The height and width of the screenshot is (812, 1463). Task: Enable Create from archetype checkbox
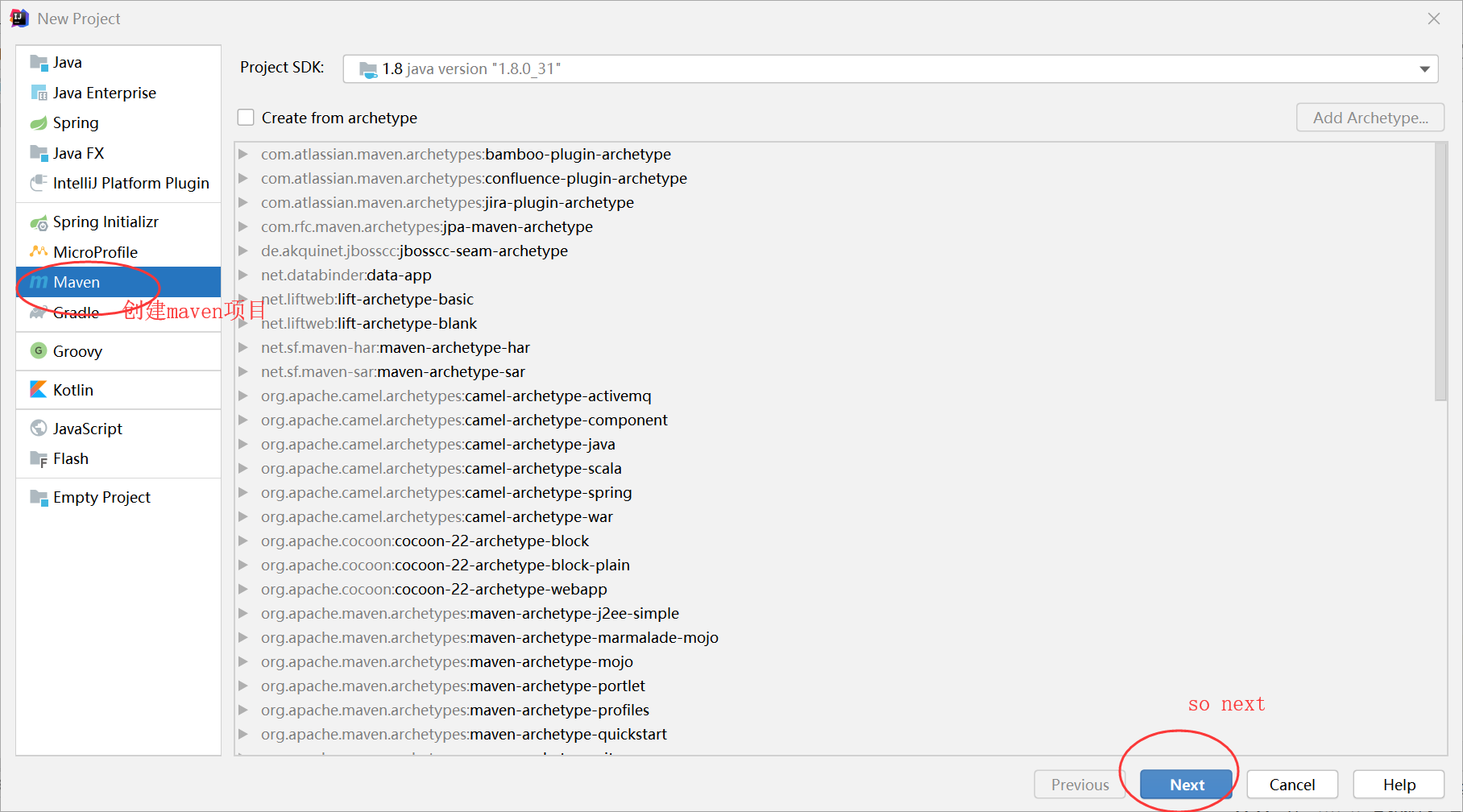pos(246,118)
